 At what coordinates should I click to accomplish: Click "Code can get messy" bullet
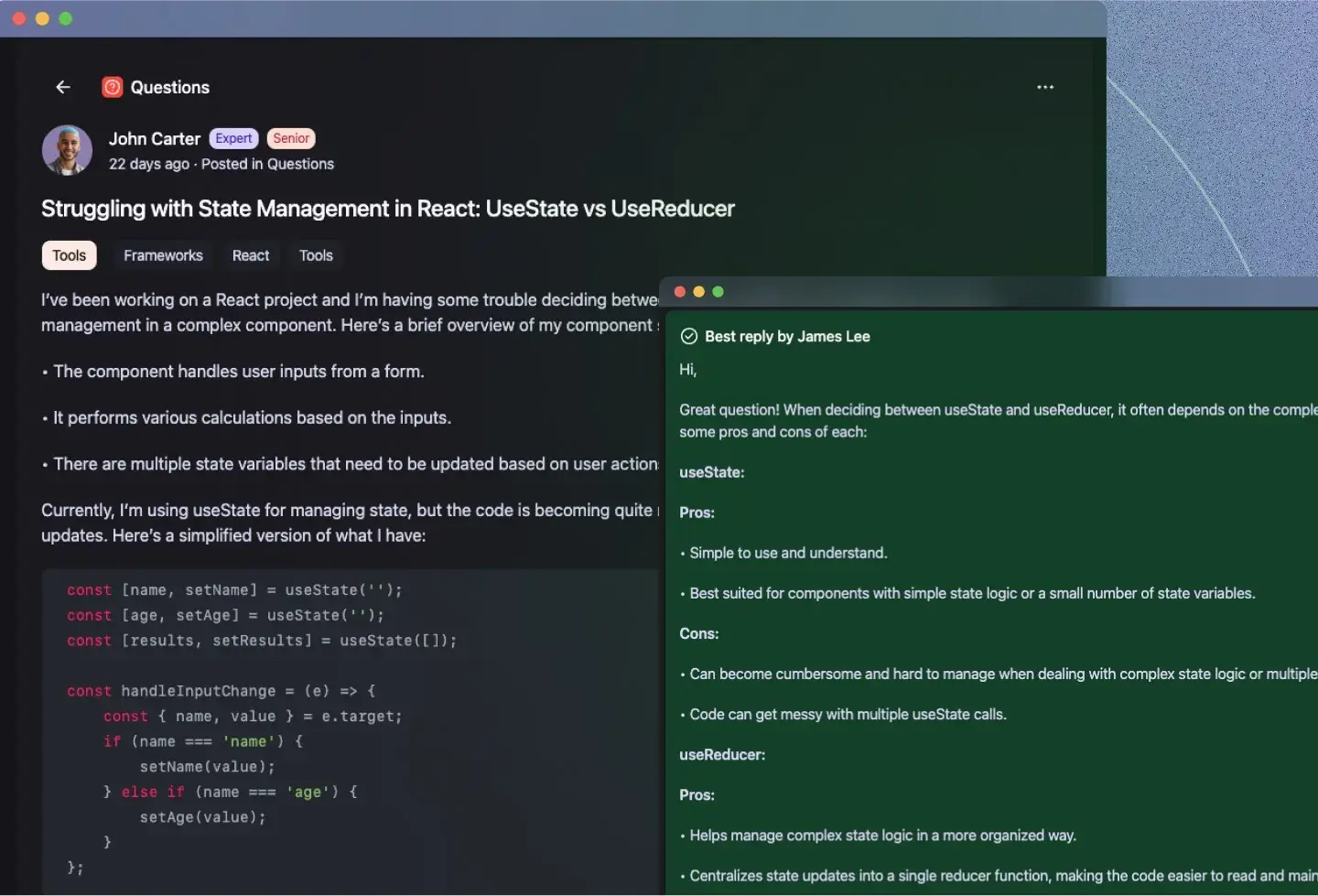point(844,714)
